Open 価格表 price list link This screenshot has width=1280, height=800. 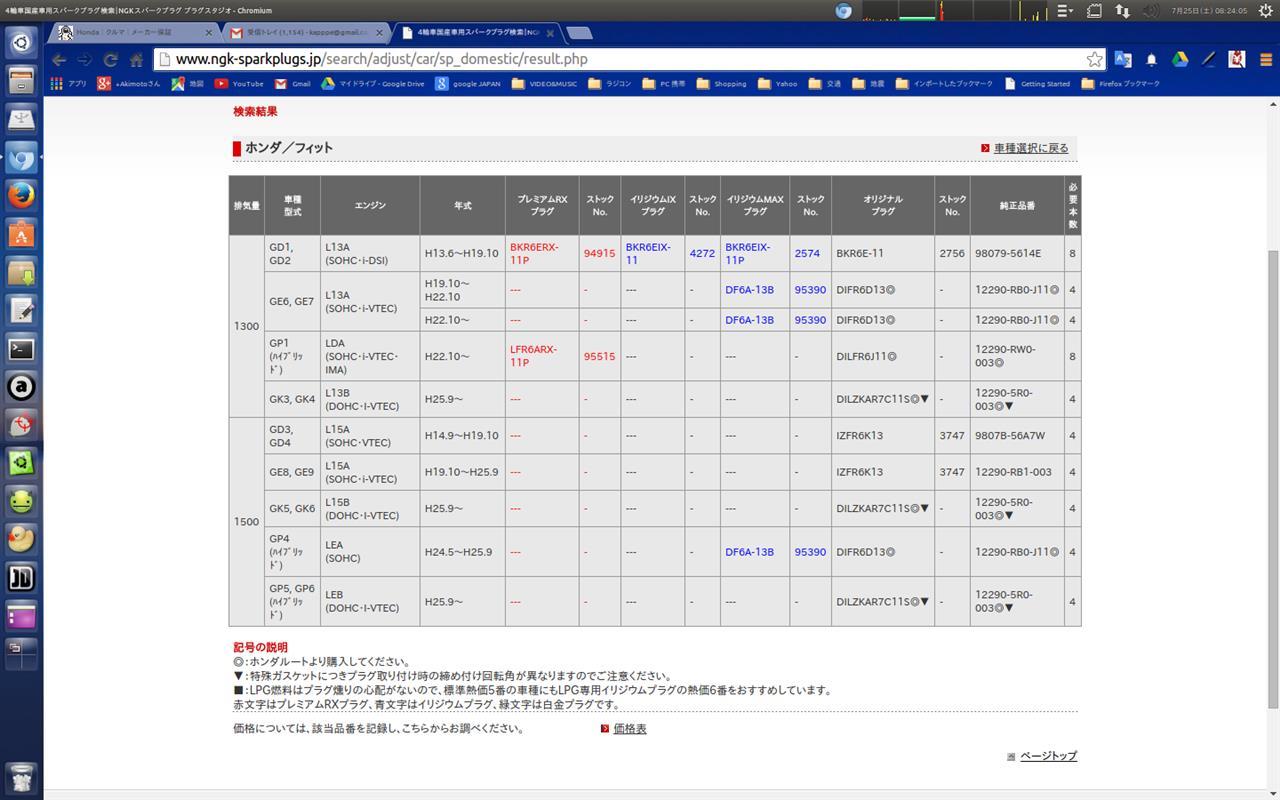(630, 729)
